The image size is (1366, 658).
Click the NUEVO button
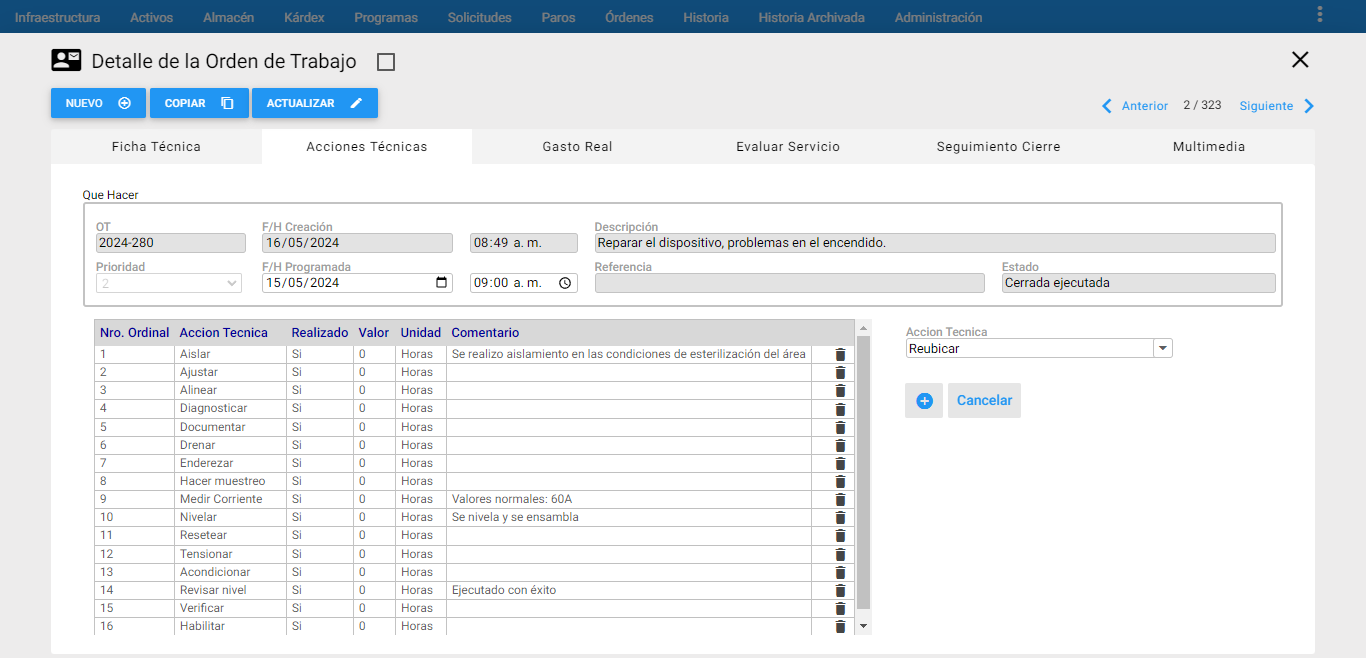tap(98, 103)
